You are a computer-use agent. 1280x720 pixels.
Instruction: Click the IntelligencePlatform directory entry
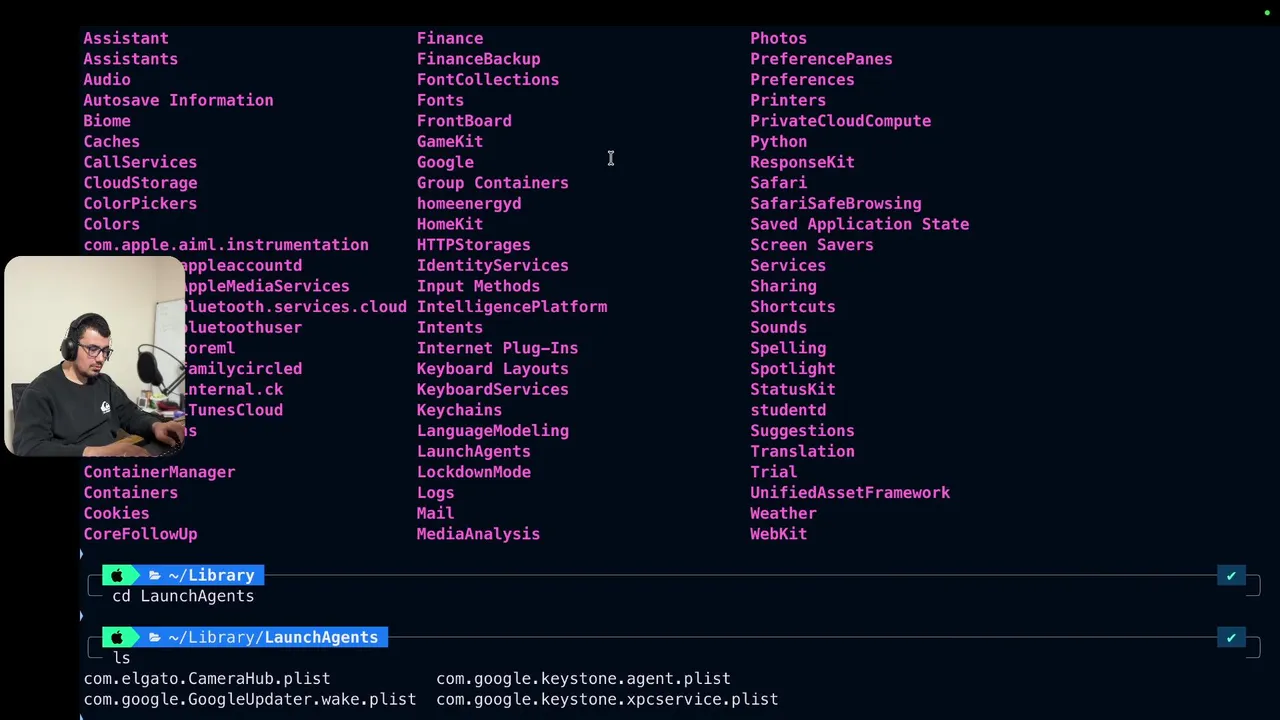[x=512, y=307]
